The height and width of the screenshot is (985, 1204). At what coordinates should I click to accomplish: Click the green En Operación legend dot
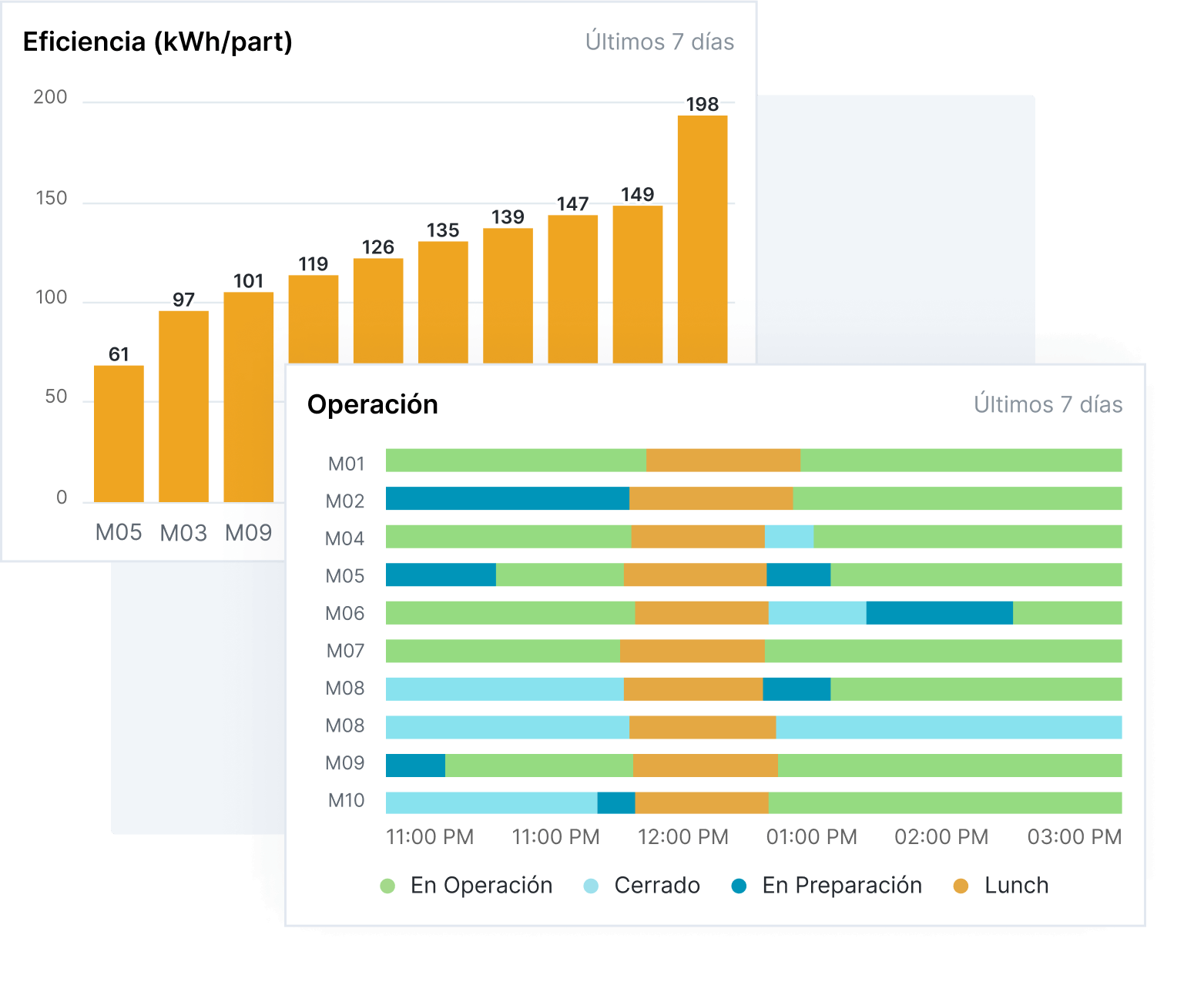pos(387,886)
